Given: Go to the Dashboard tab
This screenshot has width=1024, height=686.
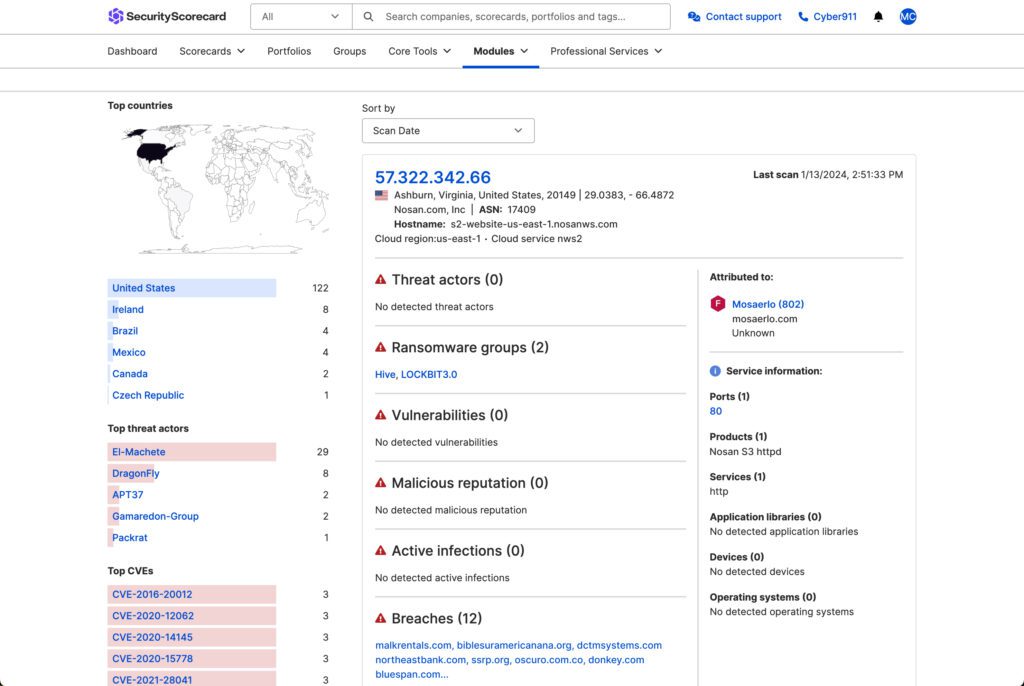Looking at the screenshot, I should click(x=133, y=51).
